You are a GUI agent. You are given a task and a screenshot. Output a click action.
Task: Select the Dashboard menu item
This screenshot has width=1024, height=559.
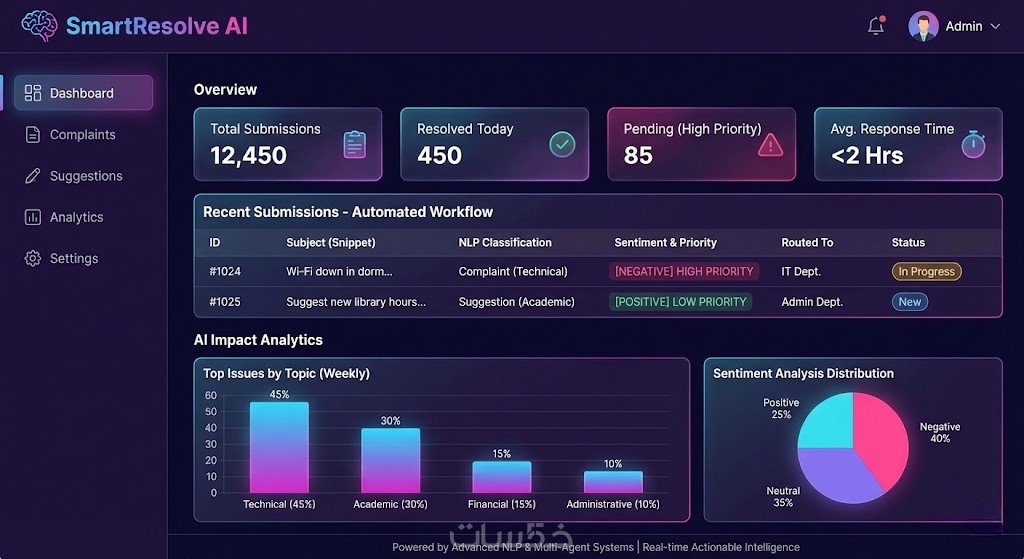[84, 93]
